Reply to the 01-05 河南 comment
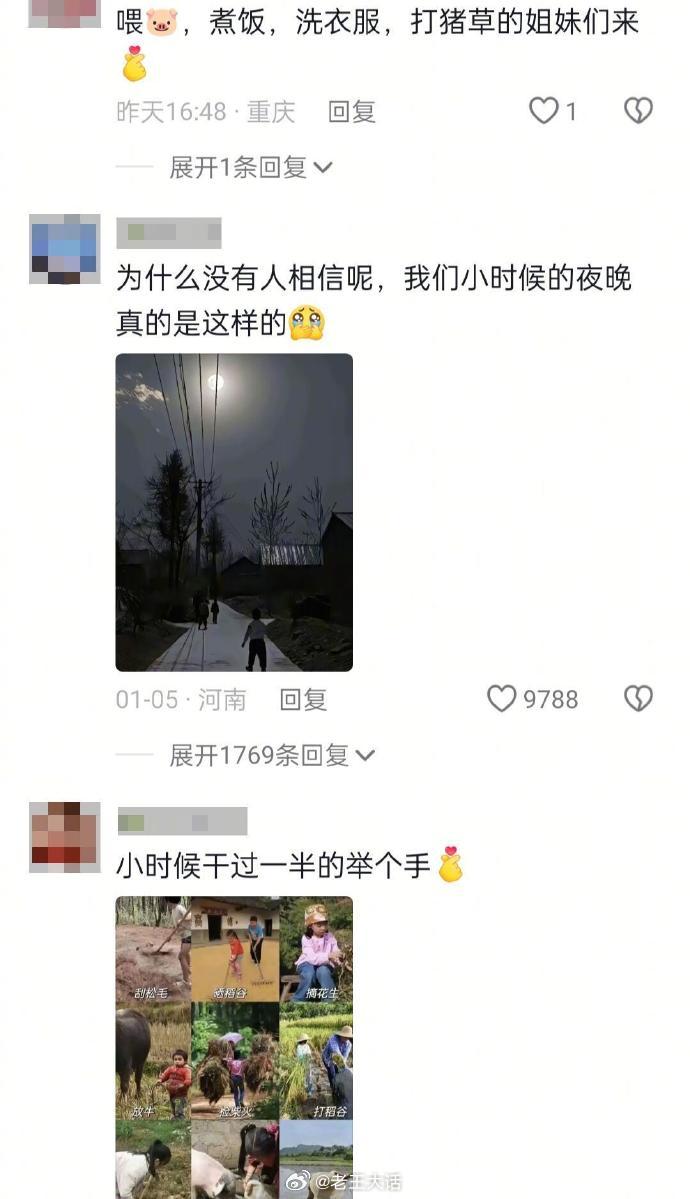The image size is (690, 1199). [303, 699]
